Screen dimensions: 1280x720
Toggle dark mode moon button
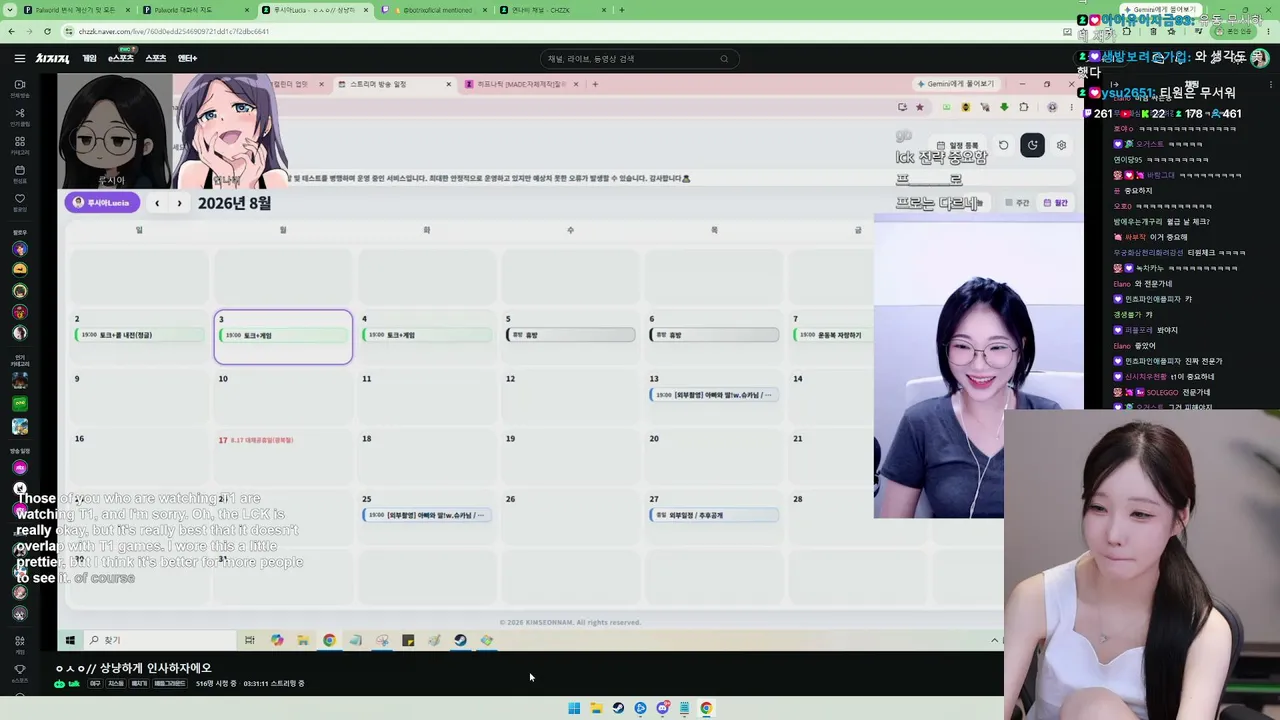pyautogui.click(x=1033, y=145)
